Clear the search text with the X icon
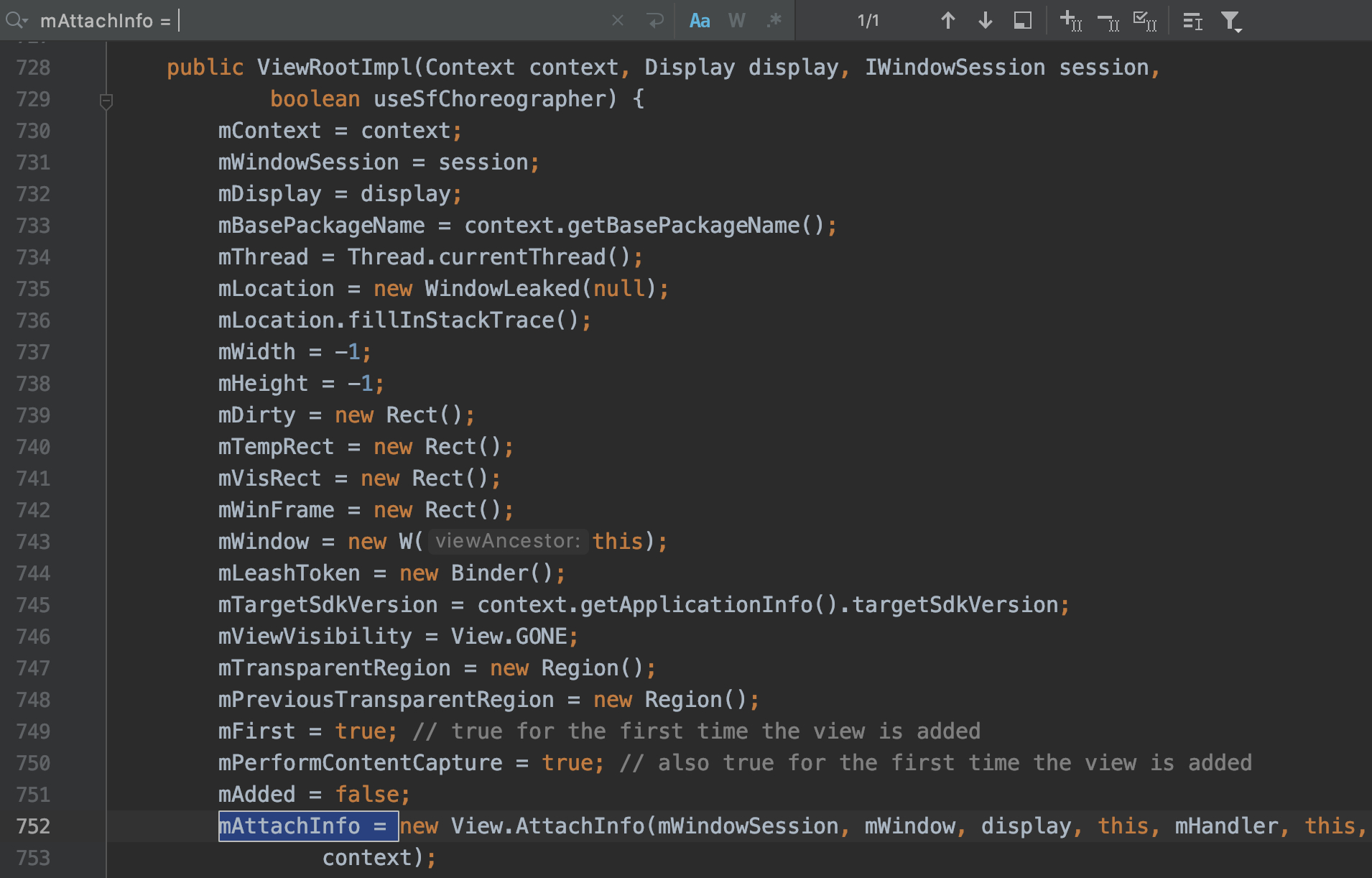The image size is (1372, 878). click(x=618, y=21)
